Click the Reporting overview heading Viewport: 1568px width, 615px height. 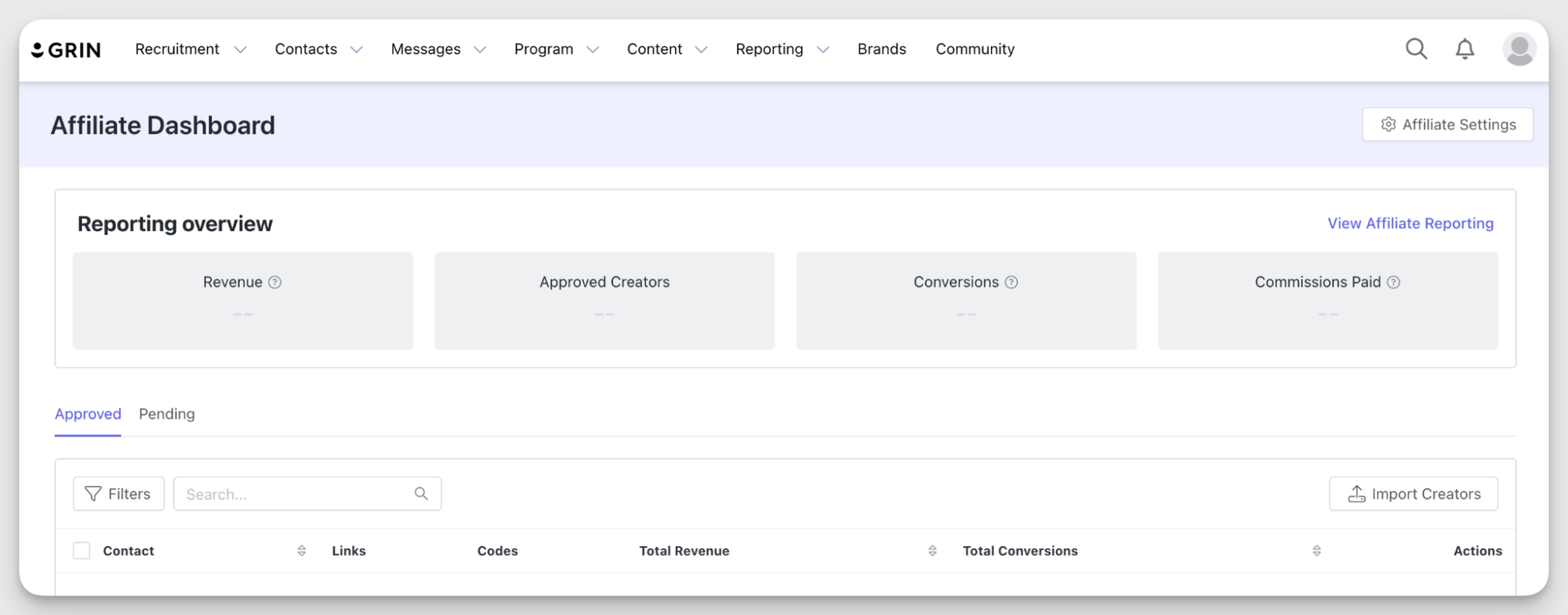point(175,224)
